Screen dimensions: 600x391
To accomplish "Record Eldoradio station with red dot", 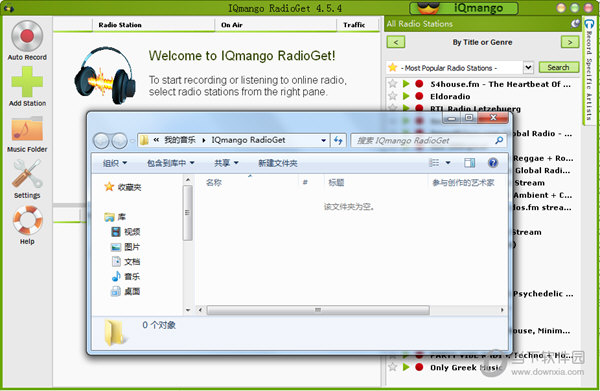I will 419,96.
